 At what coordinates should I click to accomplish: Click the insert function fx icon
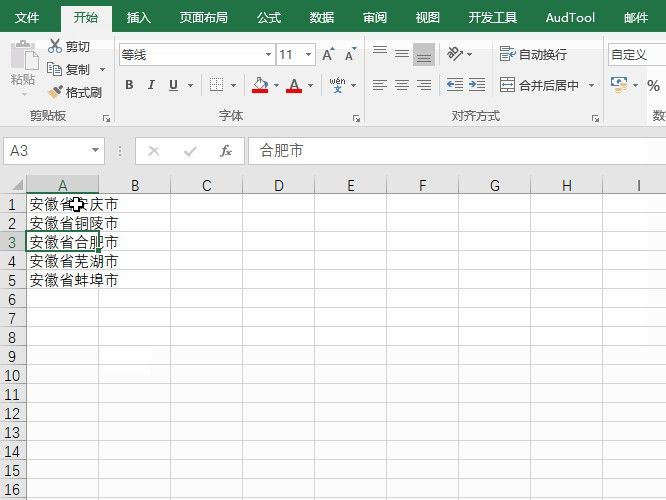[226, 151]
